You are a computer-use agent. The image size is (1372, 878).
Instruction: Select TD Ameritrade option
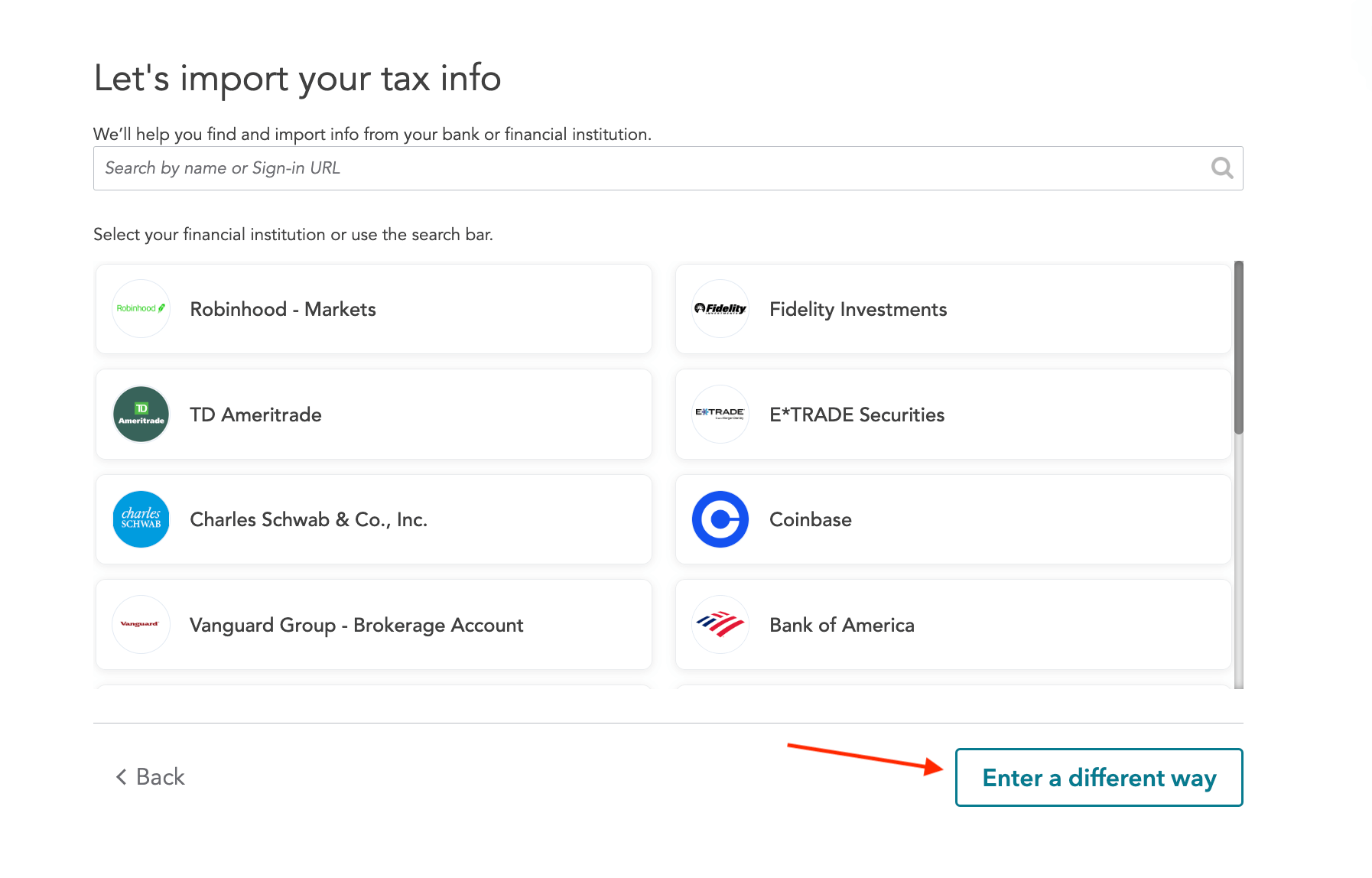tap(255, 415)
